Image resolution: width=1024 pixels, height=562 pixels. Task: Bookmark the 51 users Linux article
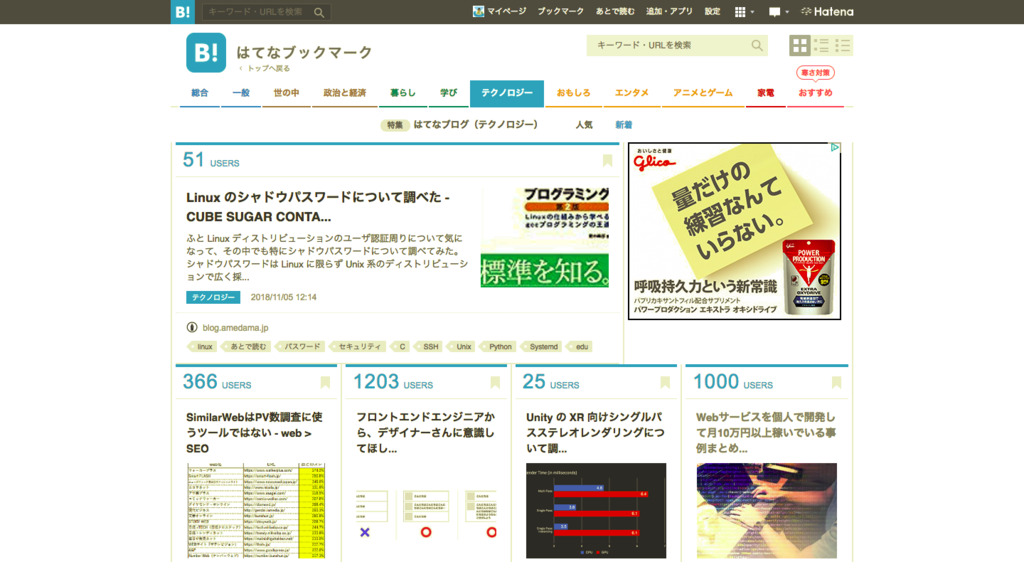tap(607, 161)
